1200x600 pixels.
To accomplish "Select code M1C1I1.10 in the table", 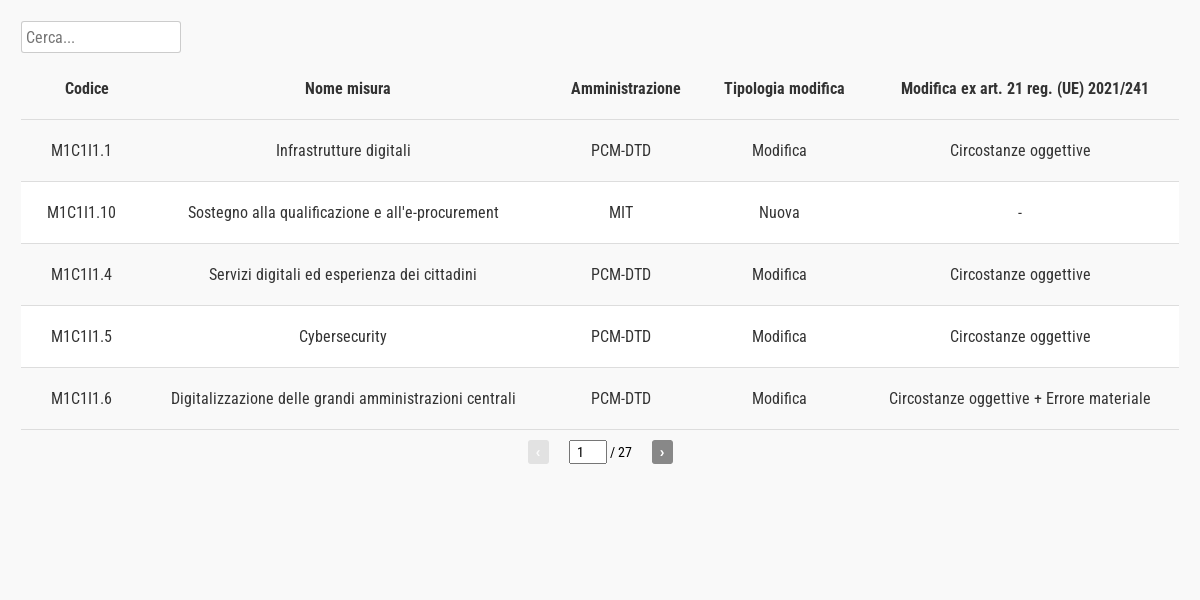I will [81, 212].
